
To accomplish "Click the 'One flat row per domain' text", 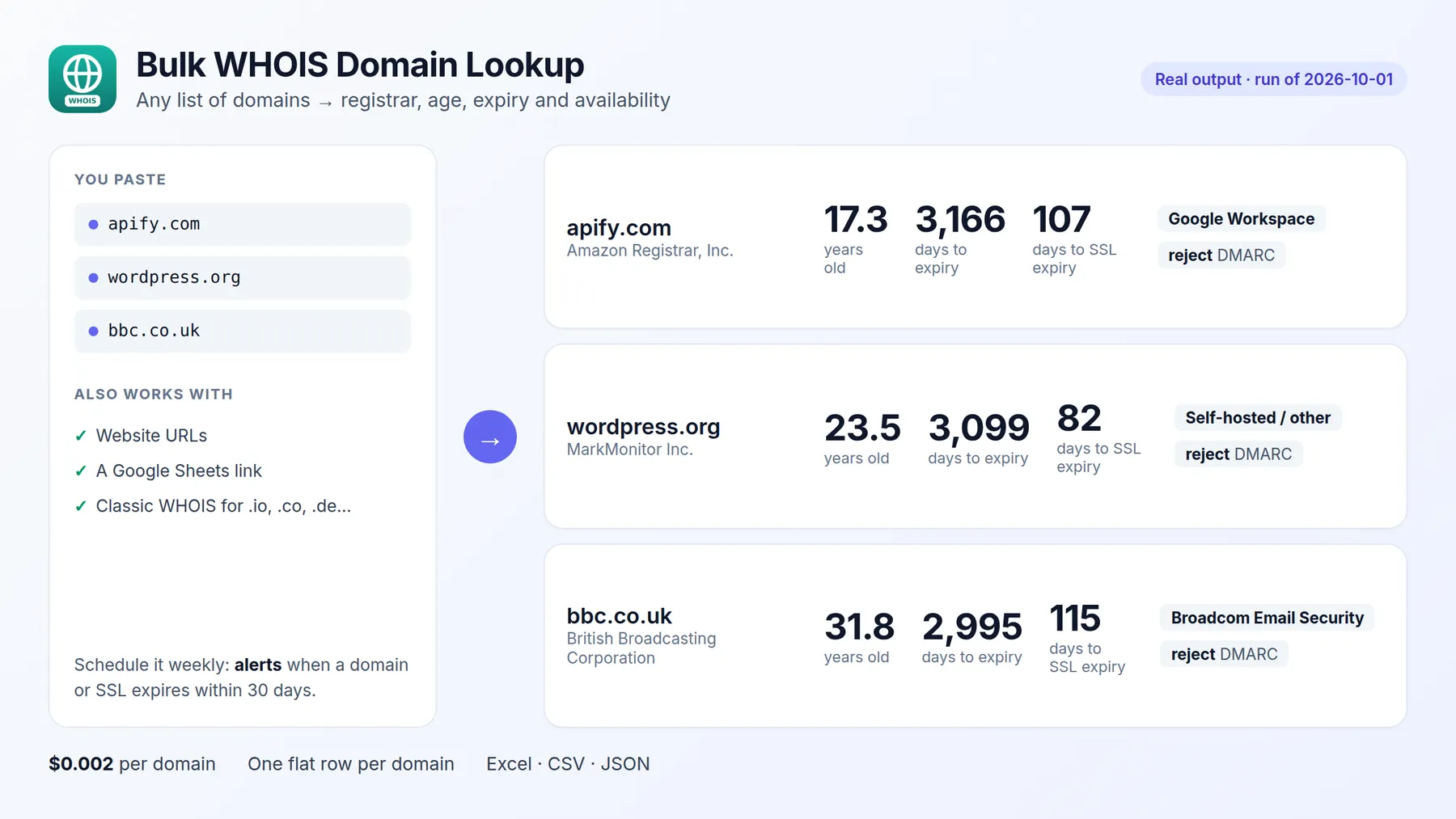I will pos(351,764).
